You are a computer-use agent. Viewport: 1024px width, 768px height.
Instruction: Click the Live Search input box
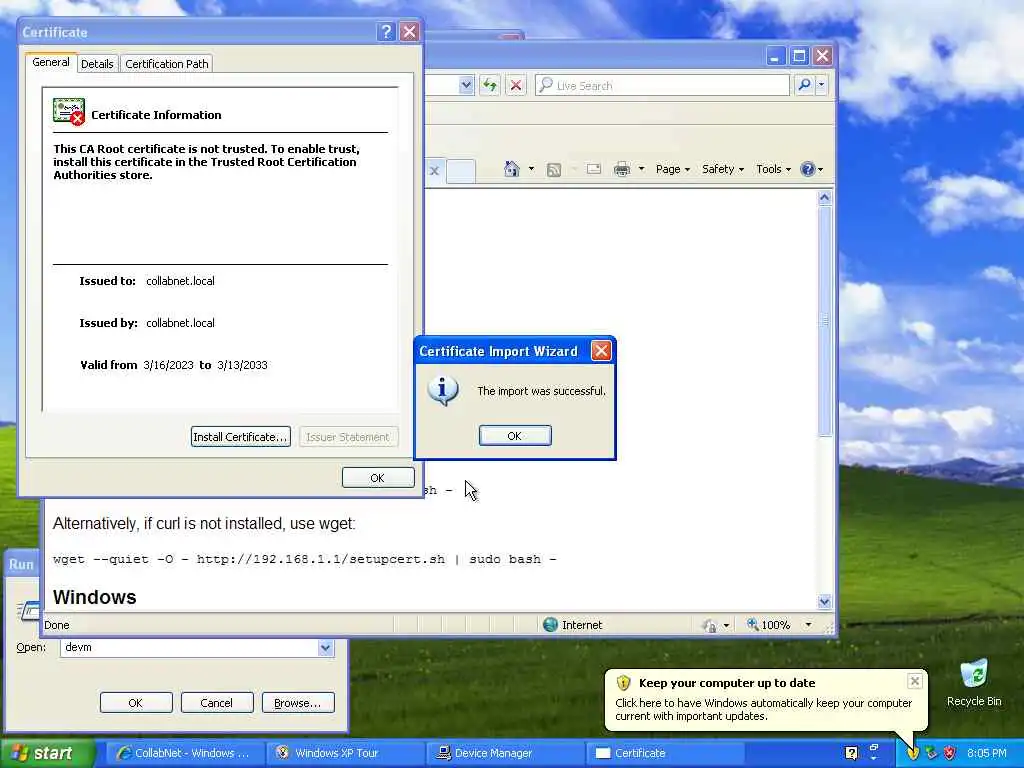tap(662, 86)
